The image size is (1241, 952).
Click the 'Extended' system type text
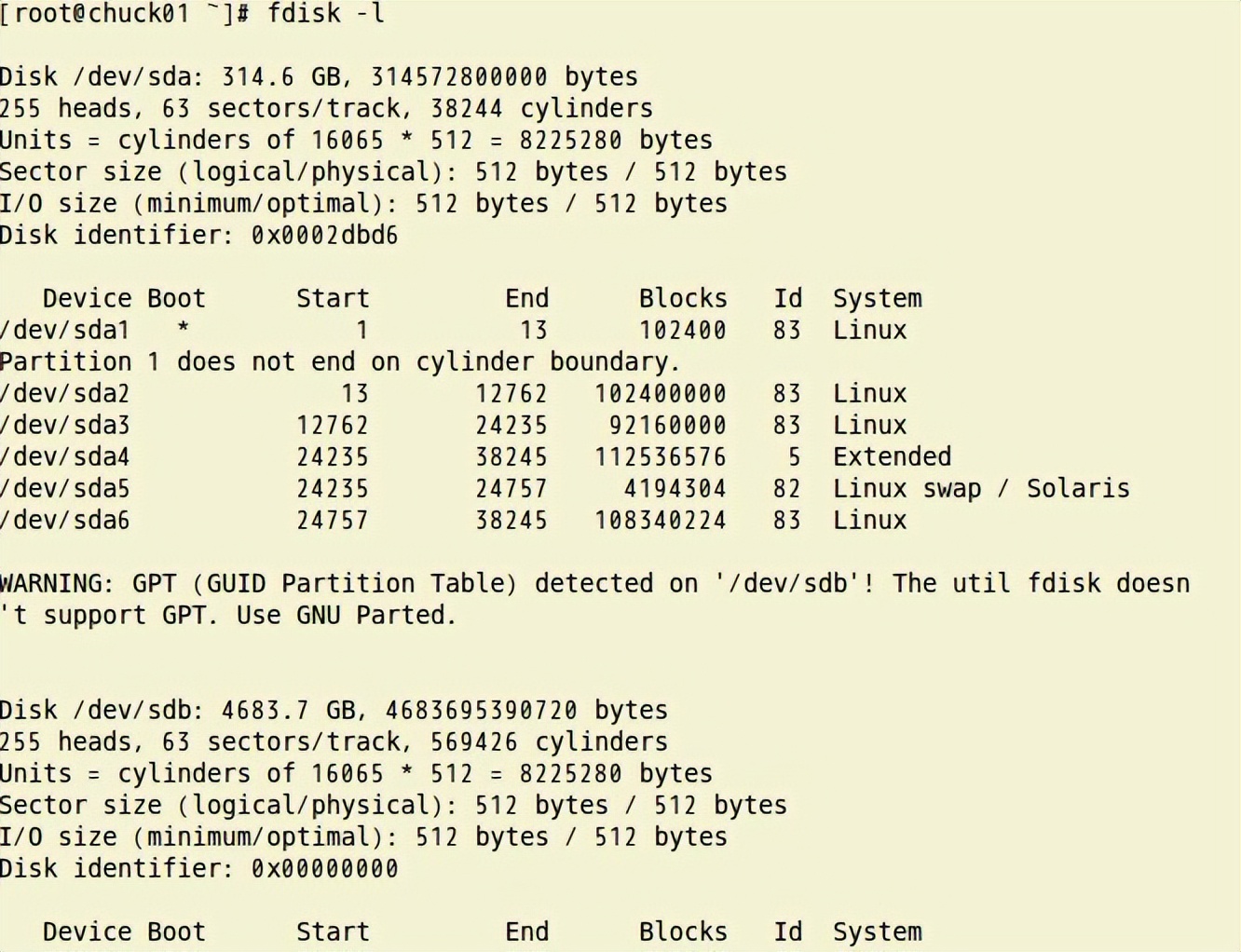point(892,456)
